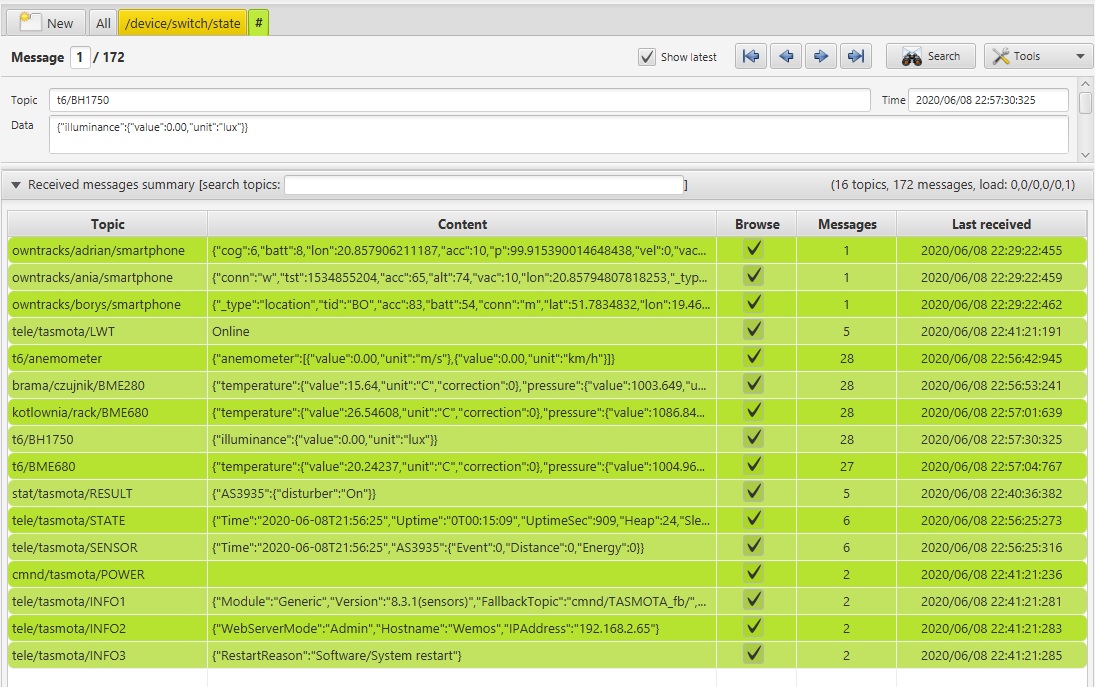Screen dimensions: 1095x687
Task: Jump to the last message
Action: point(856,57)
